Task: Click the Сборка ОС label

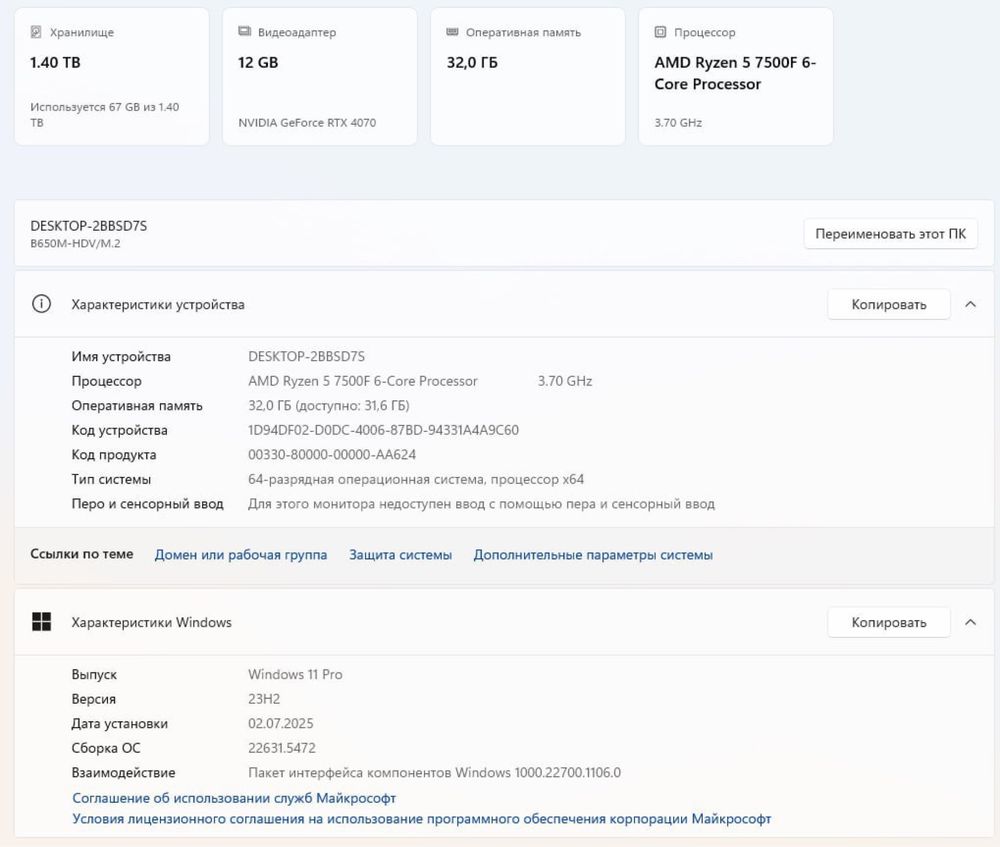Action: coord(106,748)
